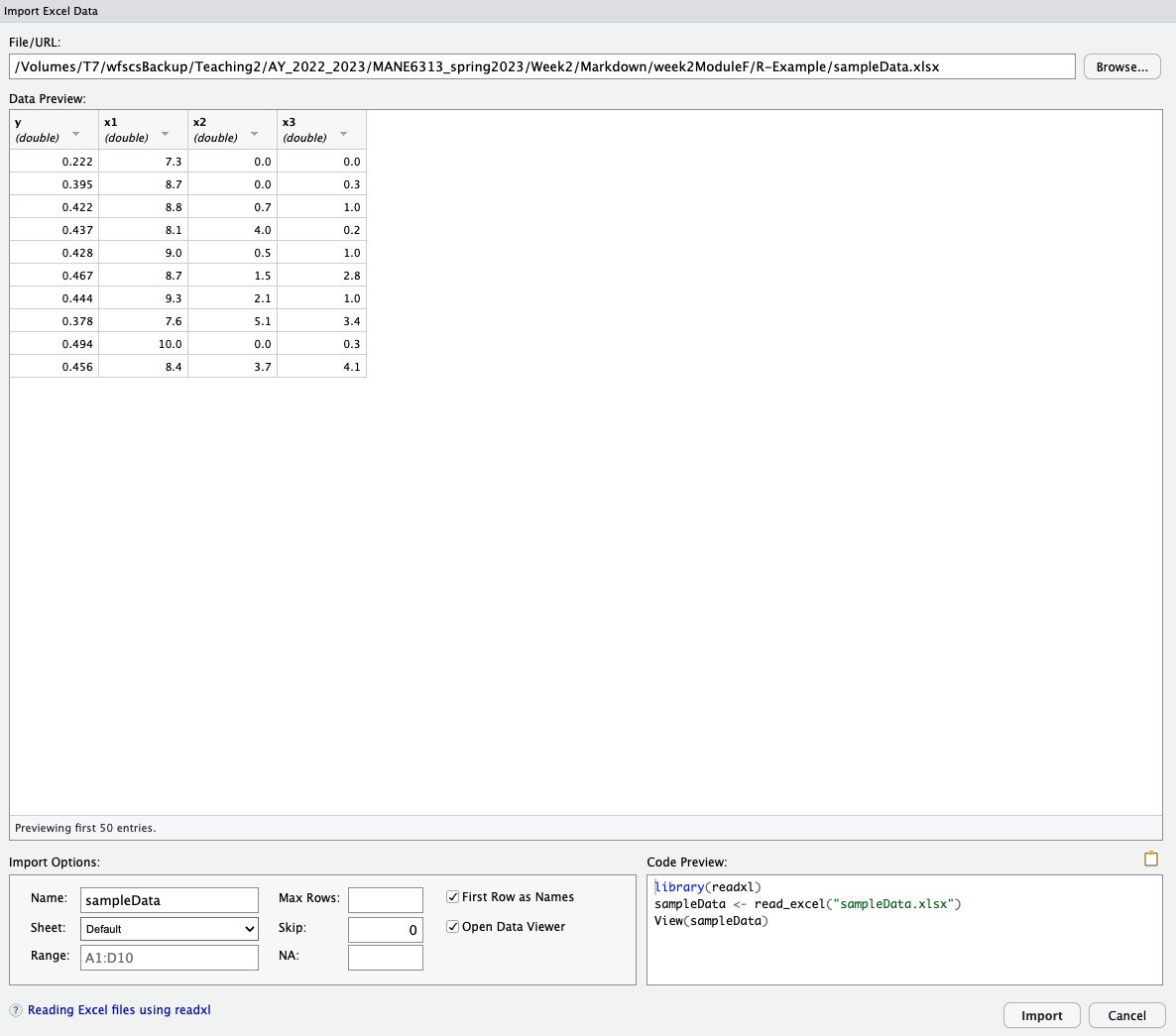Click the Max Rows input field
Screen dimensions: 1176x1036
(385, 900)
